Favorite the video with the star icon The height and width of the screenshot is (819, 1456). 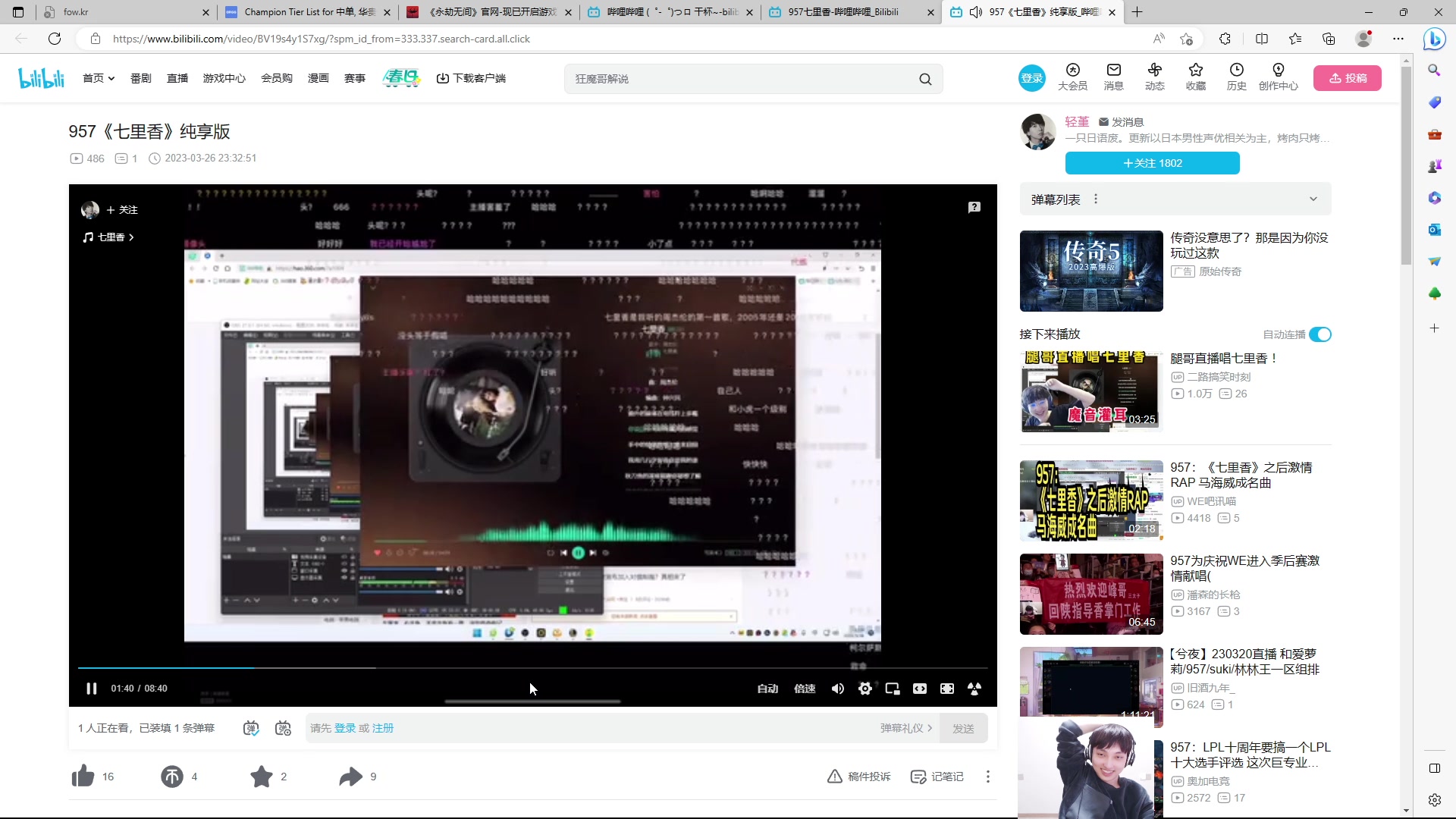point(262,777)
